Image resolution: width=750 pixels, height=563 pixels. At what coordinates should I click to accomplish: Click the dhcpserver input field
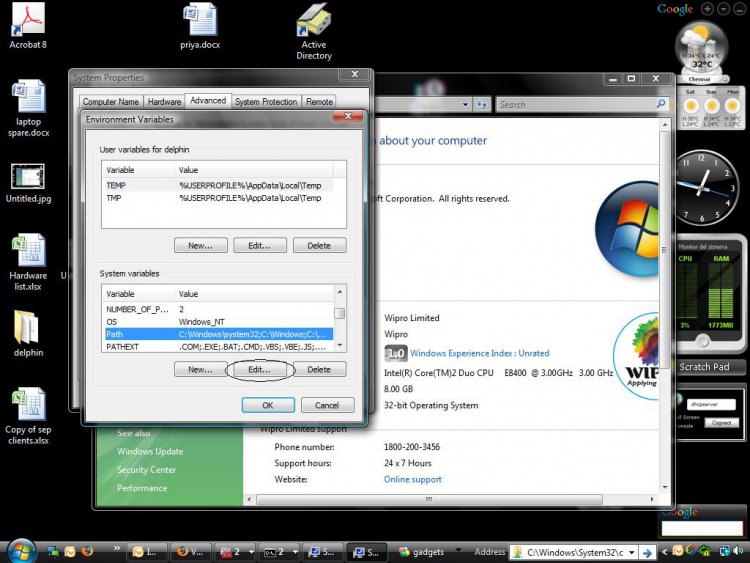[711, 404]
